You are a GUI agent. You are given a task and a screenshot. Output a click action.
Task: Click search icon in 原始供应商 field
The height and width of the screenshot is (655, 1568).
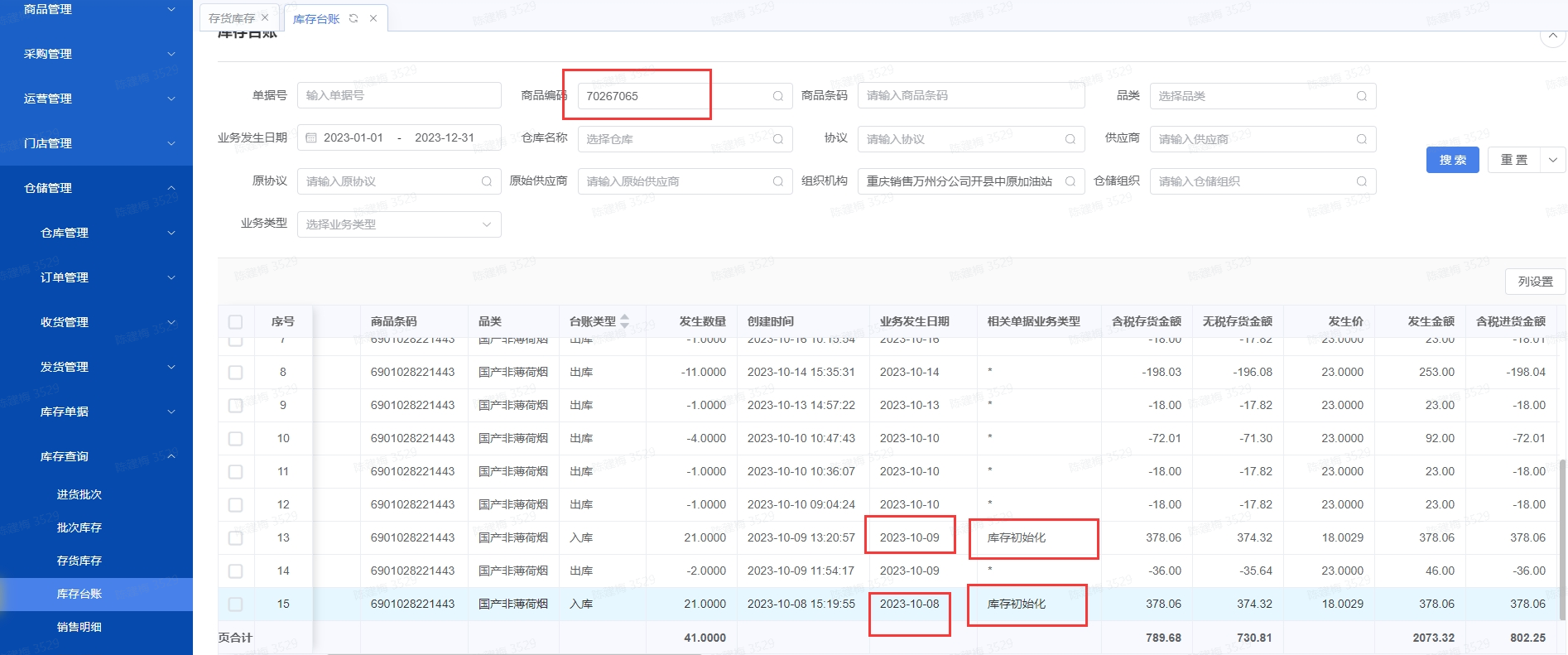(777, 181)
